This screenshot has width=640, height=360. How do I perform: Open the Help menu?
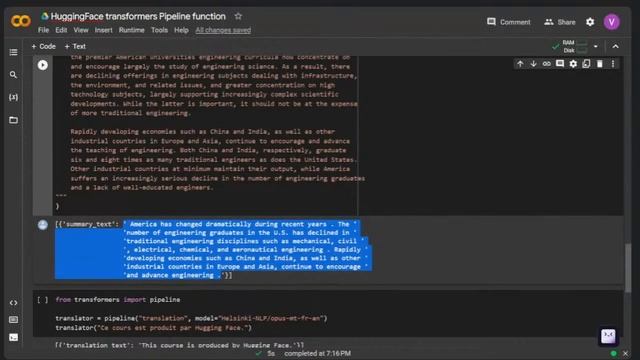pos(181,30)
